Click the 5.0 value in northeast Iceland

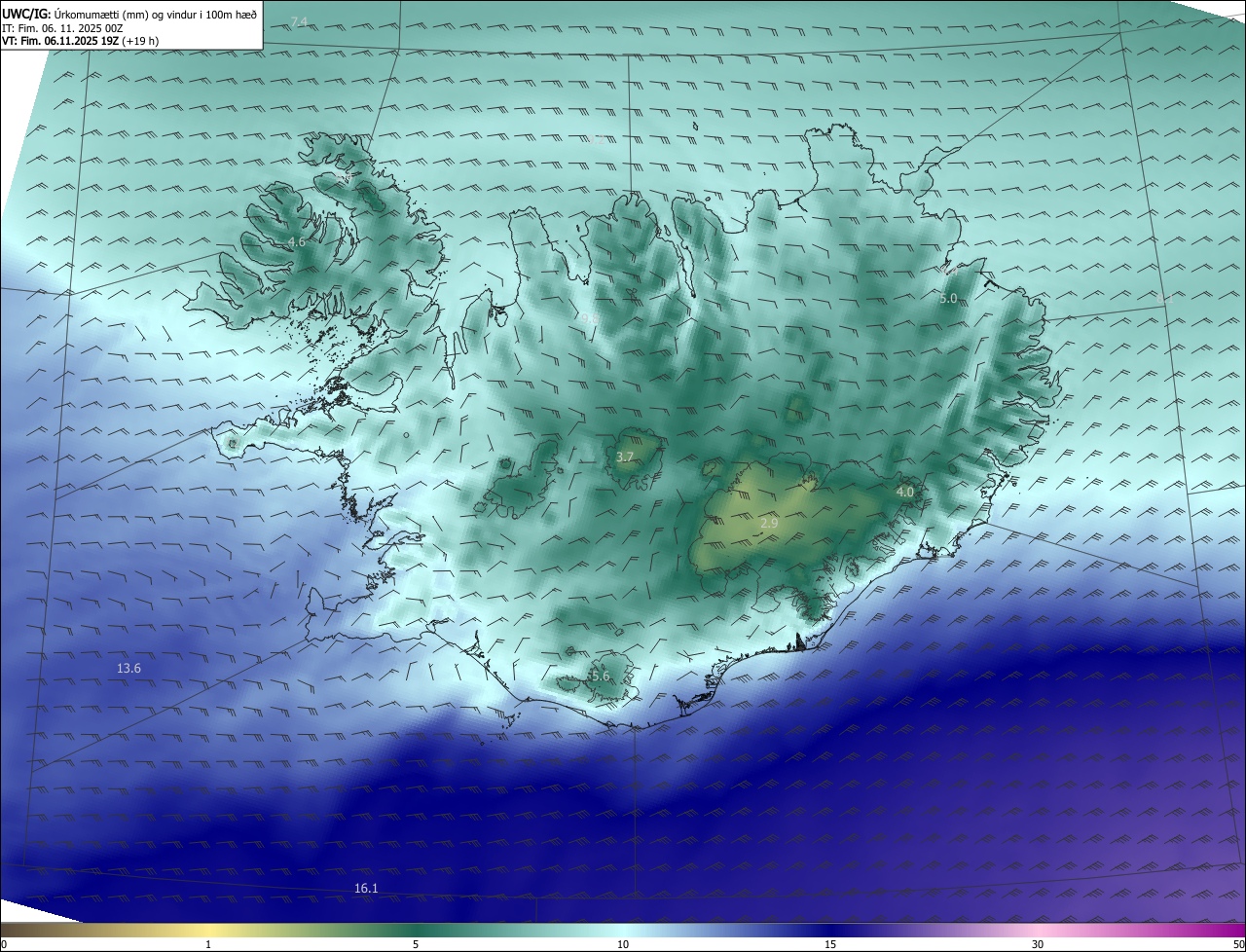(x=949, y=298)
